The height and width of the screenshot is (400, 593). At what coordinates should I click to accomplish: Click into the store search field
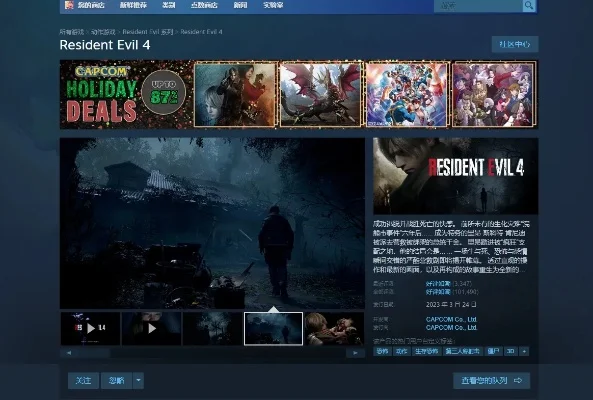(x=478, y=6)
